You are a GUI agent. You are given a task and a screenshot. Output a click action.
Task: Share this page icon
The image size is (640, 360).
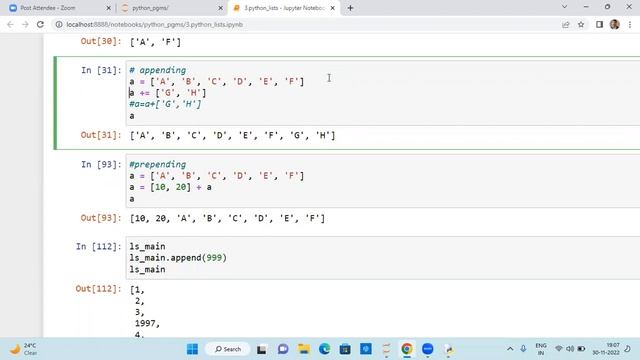566,24
